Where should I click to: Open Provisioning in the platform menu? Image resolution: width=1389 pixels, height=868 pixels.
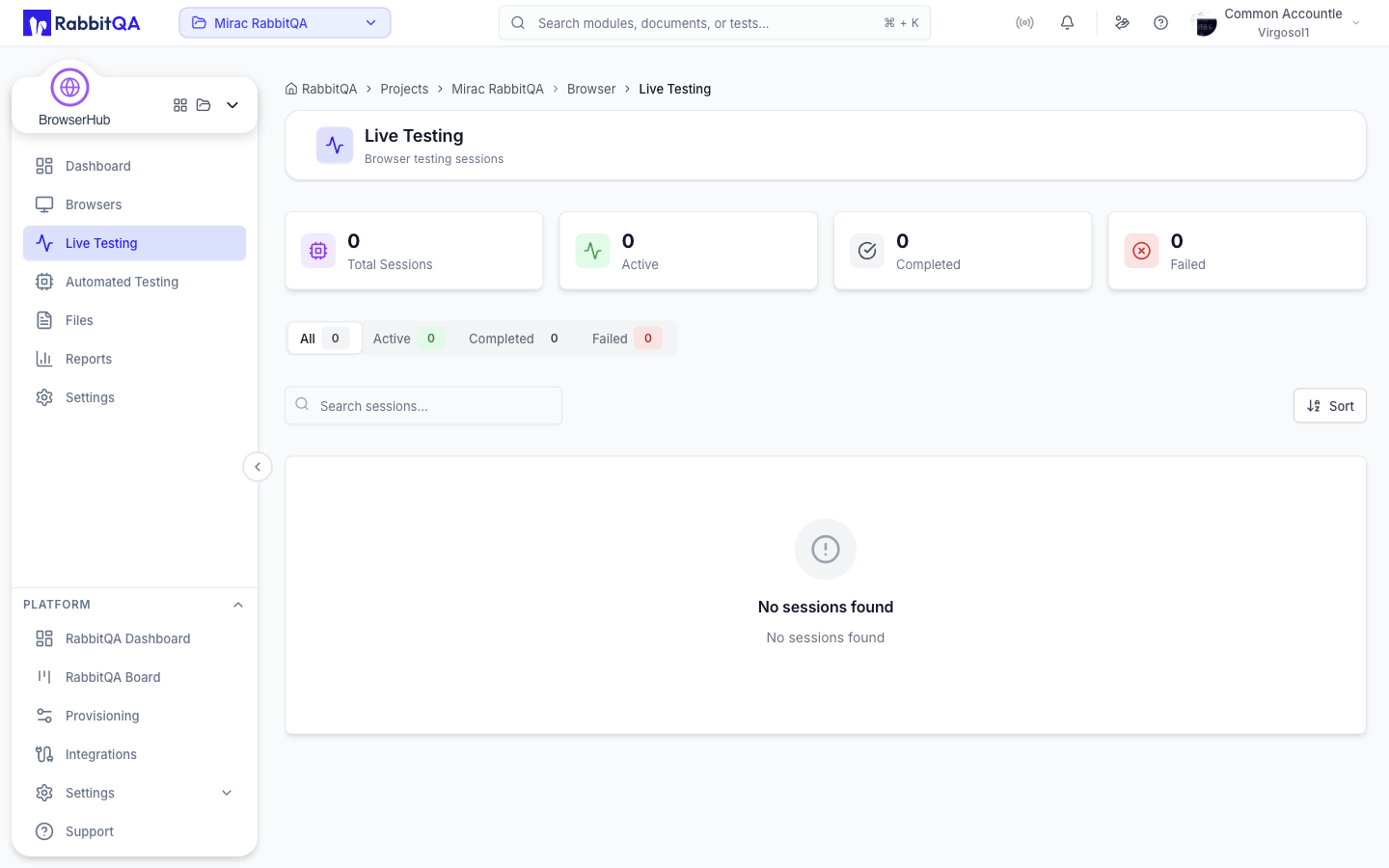click(134, 716)
